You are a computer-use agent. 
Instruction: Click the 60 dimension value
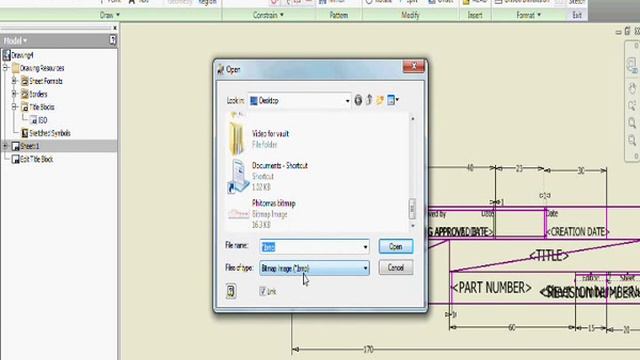tap(511, 327)
